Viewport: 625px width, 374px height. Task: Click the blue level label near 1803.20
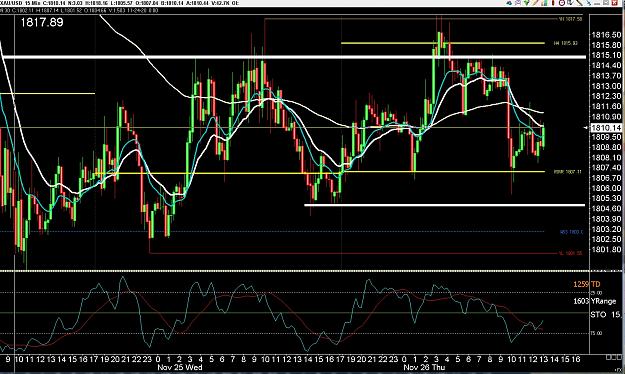571,232
